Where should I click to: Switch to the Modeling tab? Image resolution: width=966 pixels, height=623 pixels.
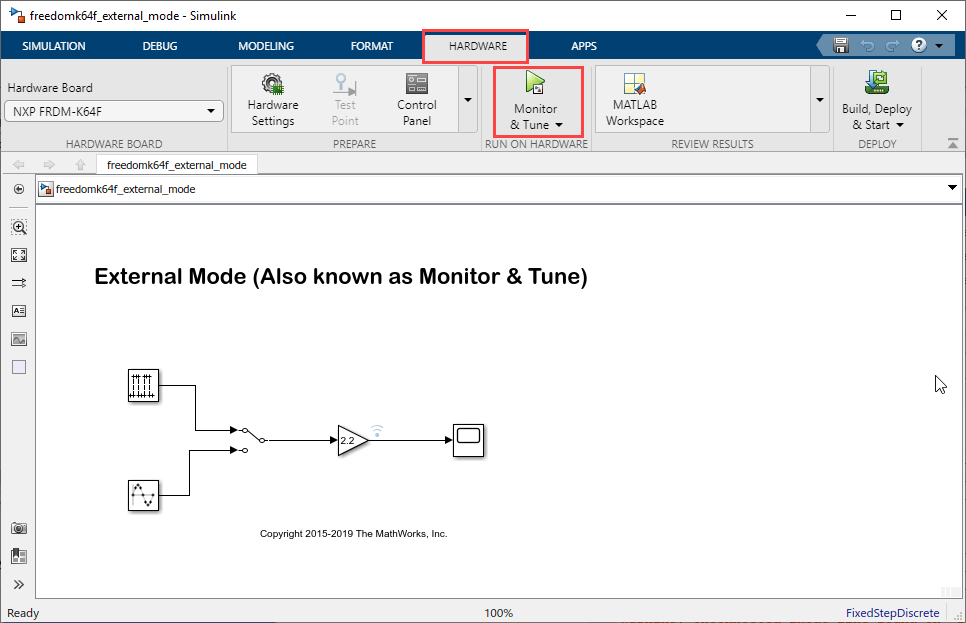tap(266, 46)
